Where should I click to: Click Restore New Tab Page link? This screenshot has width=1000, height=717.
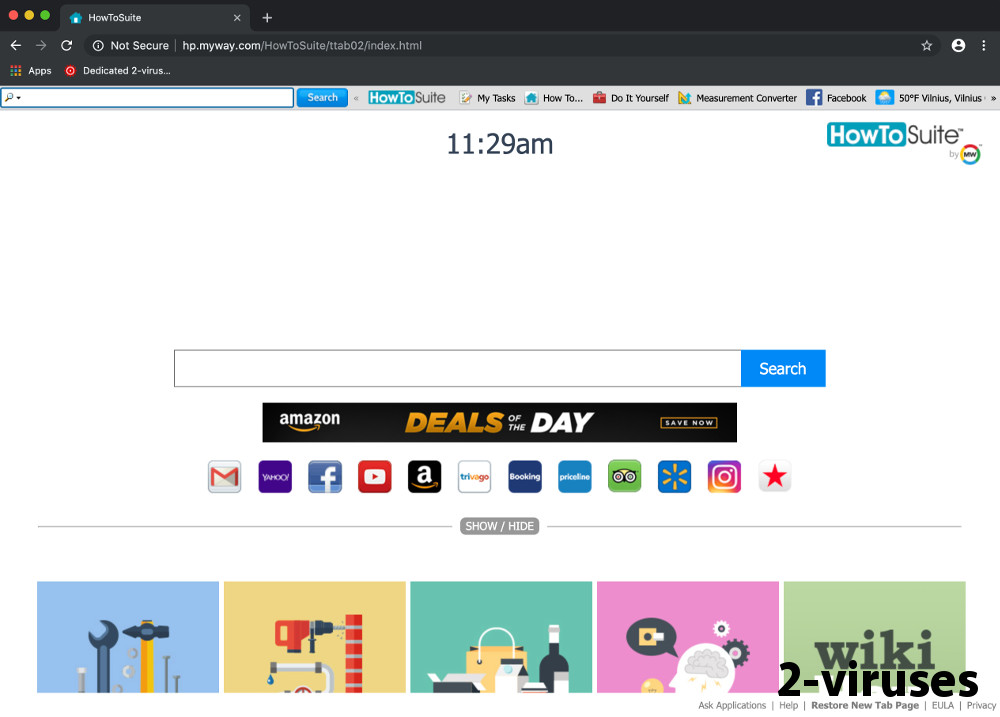864,705
